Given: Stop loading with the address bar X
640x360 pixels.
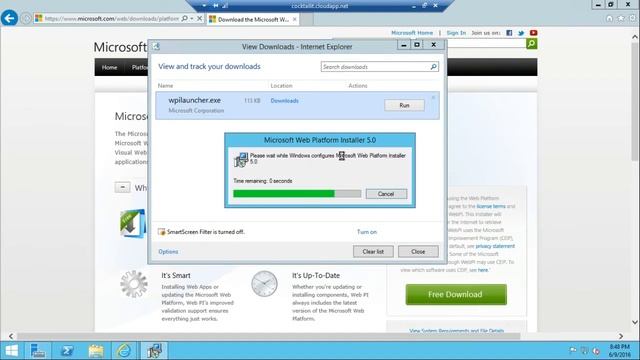Looking at the screenshot, I should coord(200,18).
